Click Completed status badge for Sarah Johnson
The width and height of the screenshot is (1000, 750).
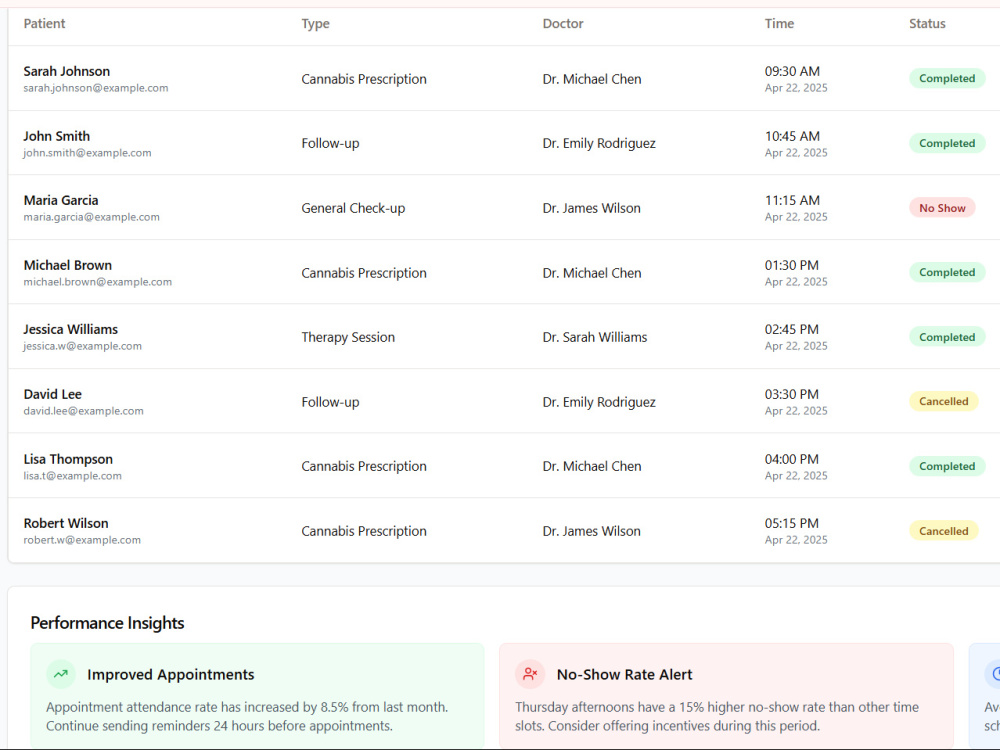point(947,78)
